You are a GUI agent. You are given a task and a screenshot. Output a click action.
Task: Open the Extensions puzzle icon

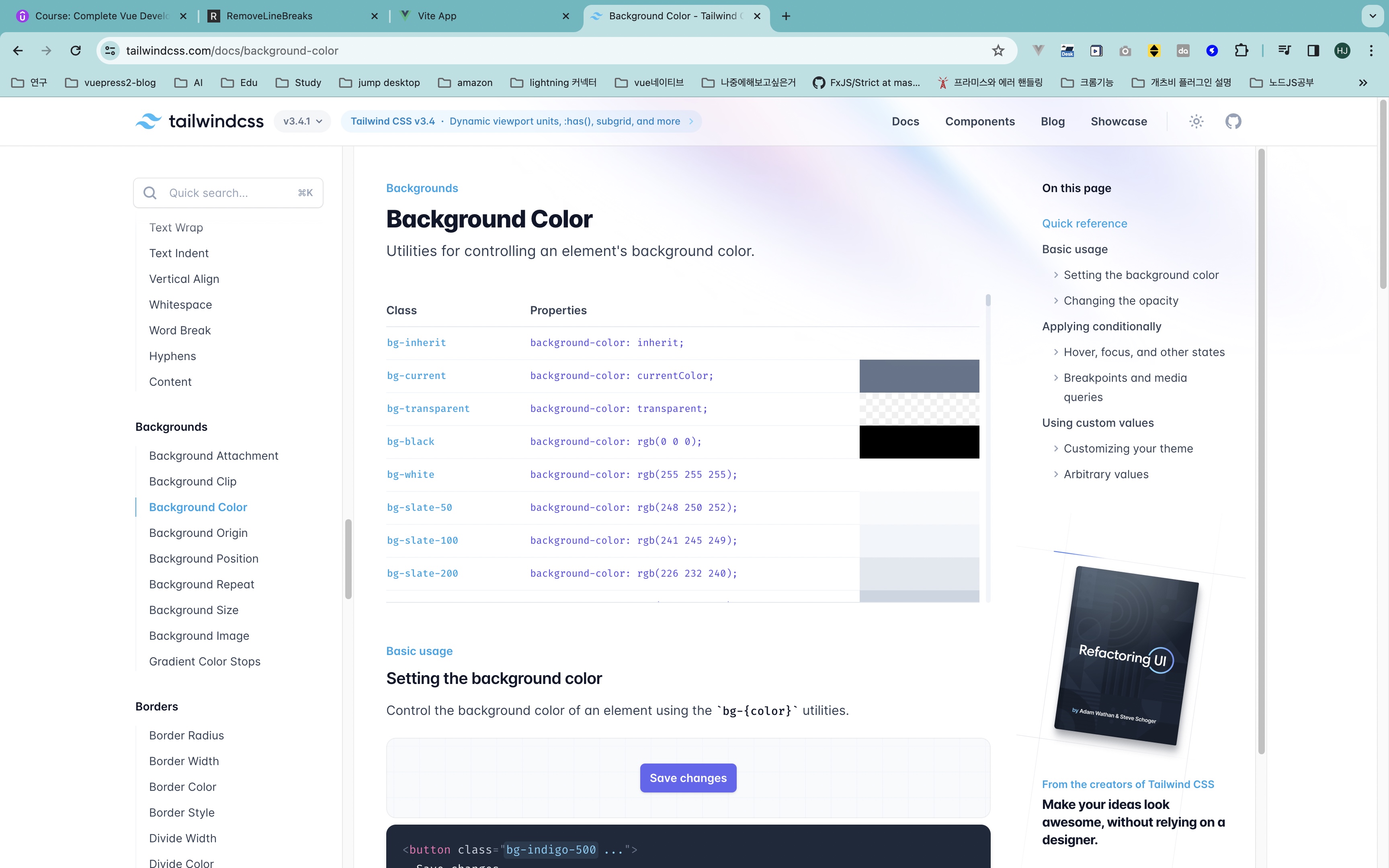click(1241, 51)
